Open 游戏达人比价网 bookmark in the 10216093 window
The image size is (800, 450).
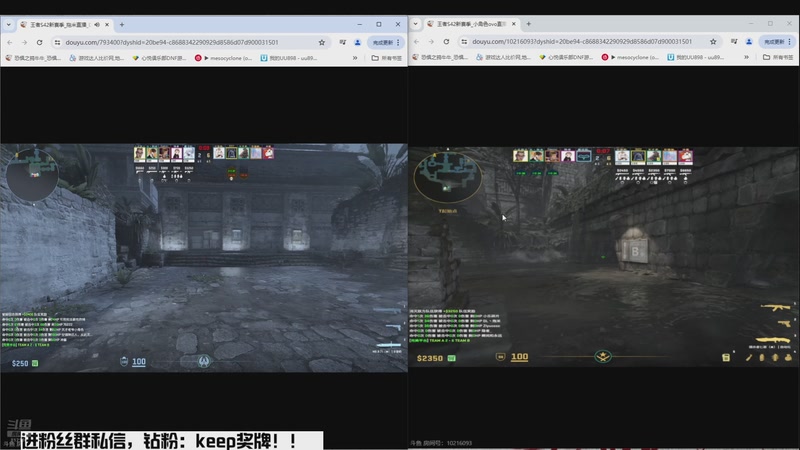pyautogui.click(x=504, y=57)
